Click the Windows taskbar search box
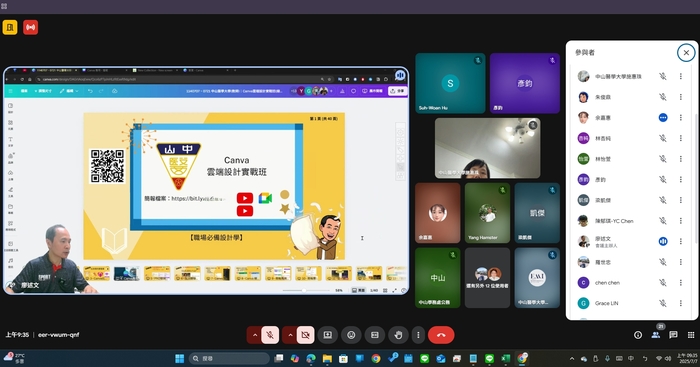This screenshot has width=700, height=367. 229,359
